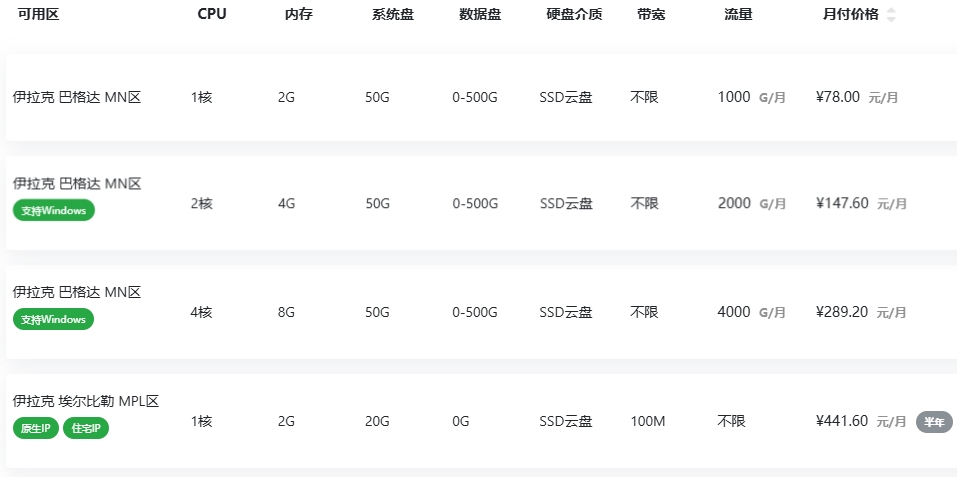
Task: Click the gray 半年 billing badge
Action: click(934, 422)
